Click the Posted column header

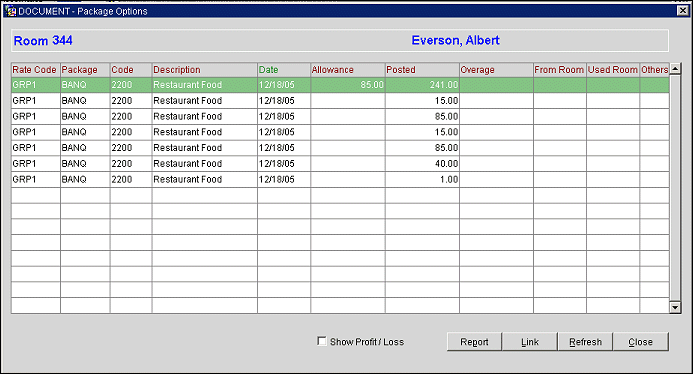[422, 70]
